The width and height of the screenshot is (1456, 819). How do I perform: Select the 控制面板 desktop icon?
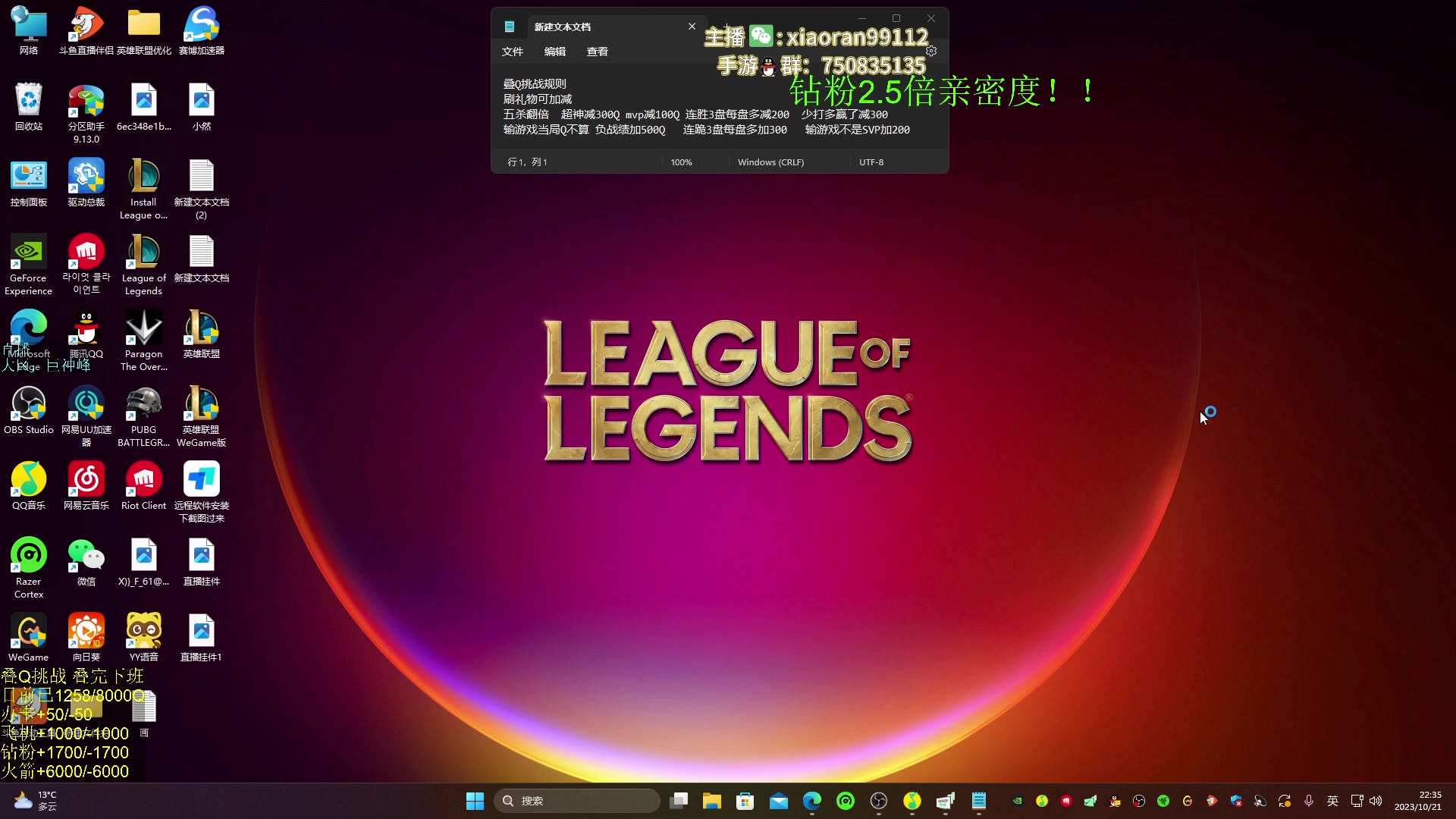pos(29,183)
